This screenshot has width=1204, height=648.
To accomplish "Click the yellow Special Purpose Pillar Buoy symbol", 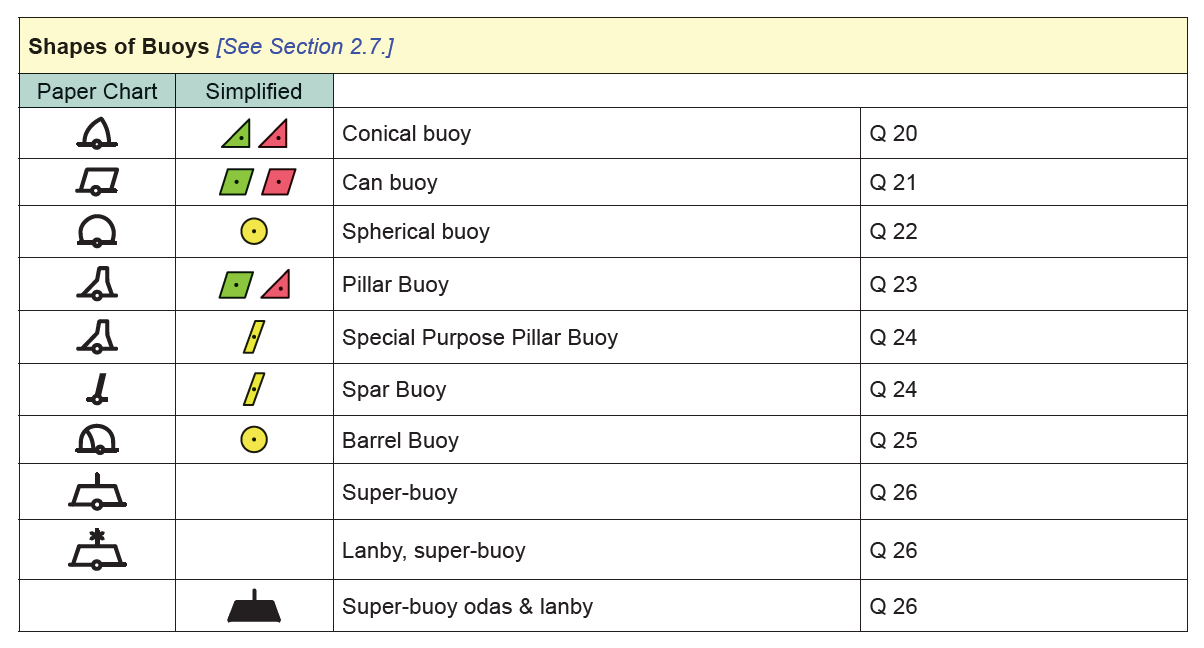I will coord(254,337).
